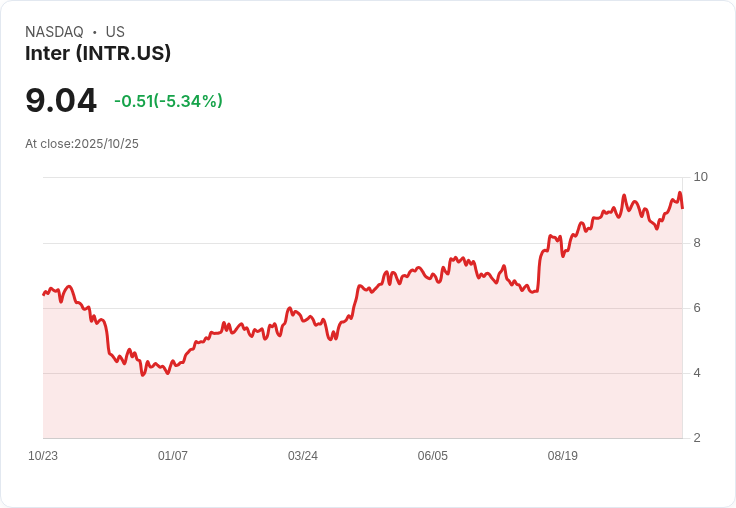The width and height of the screenshot is (736, 508).
Task: Select the Inter (INTR.US) stock title
Action: [98, 53]
